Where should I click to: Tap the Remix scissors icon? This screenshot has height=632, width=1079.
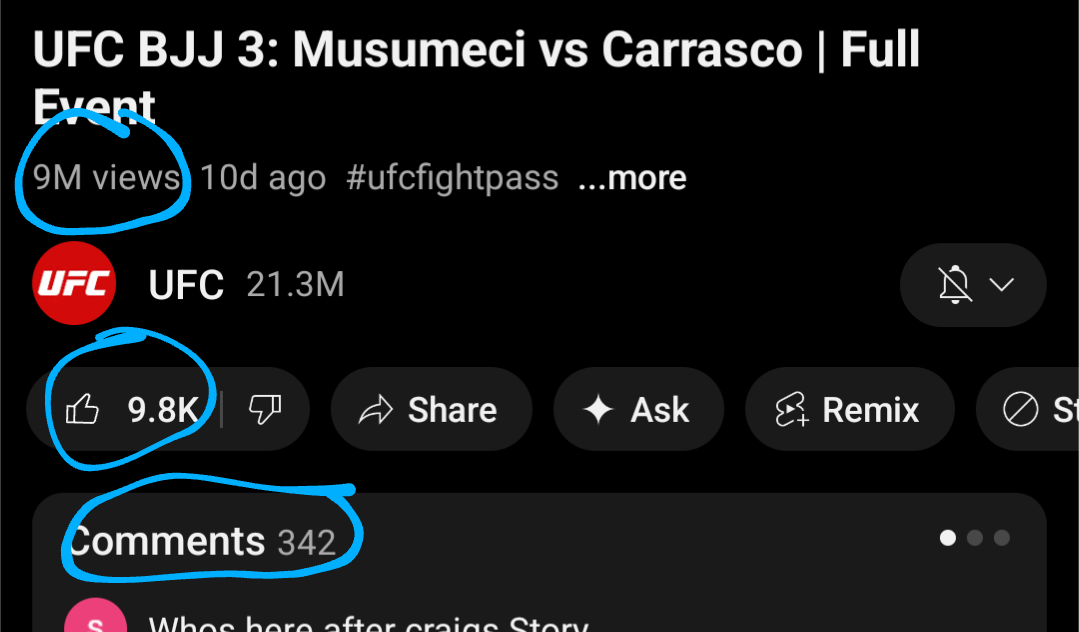790,410
